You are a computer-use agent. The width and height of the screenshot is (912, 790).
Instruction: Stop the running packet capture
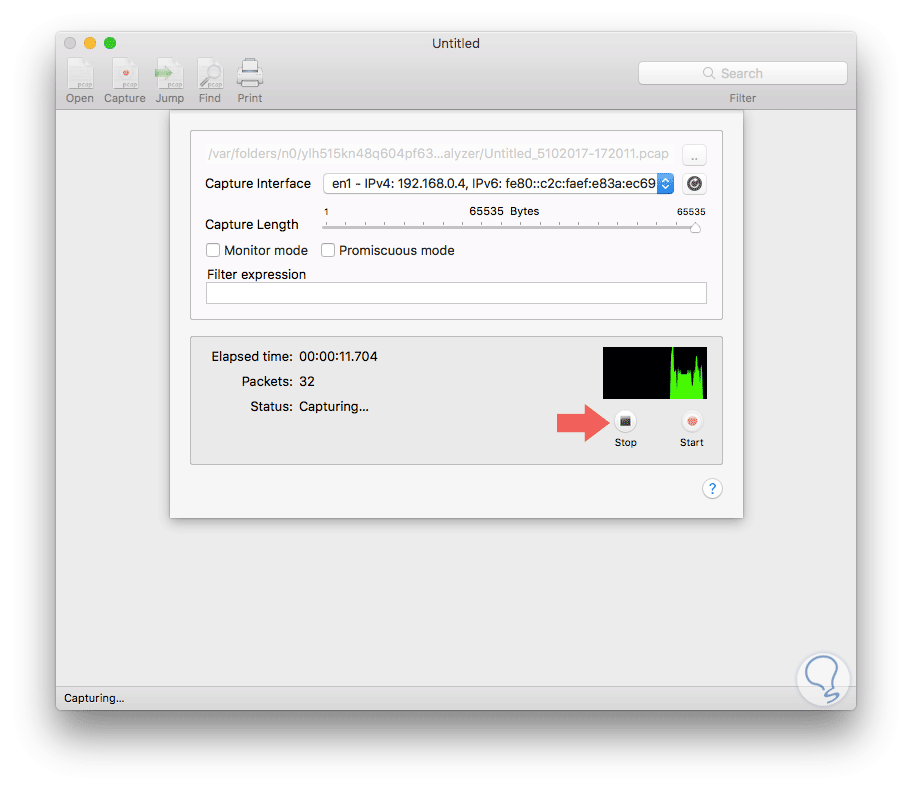[x=625, y=421]
